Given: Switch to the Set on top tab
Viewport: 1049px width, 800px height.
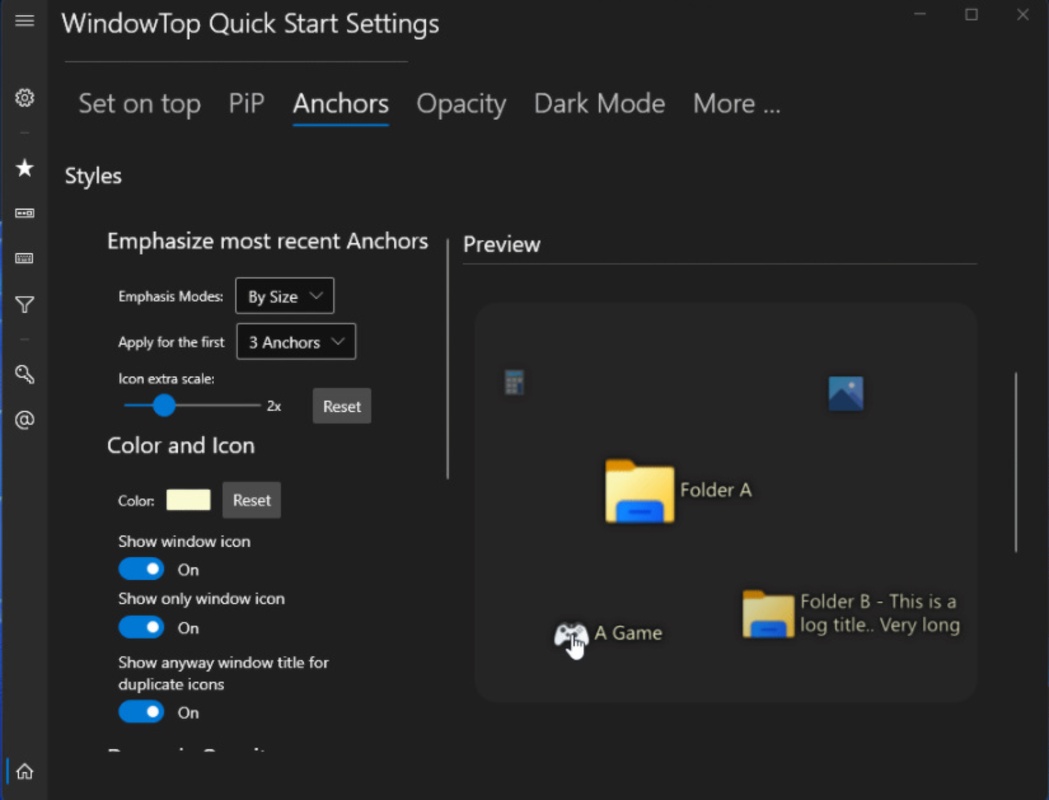Looking at the screenshot, I should [139, 104].
